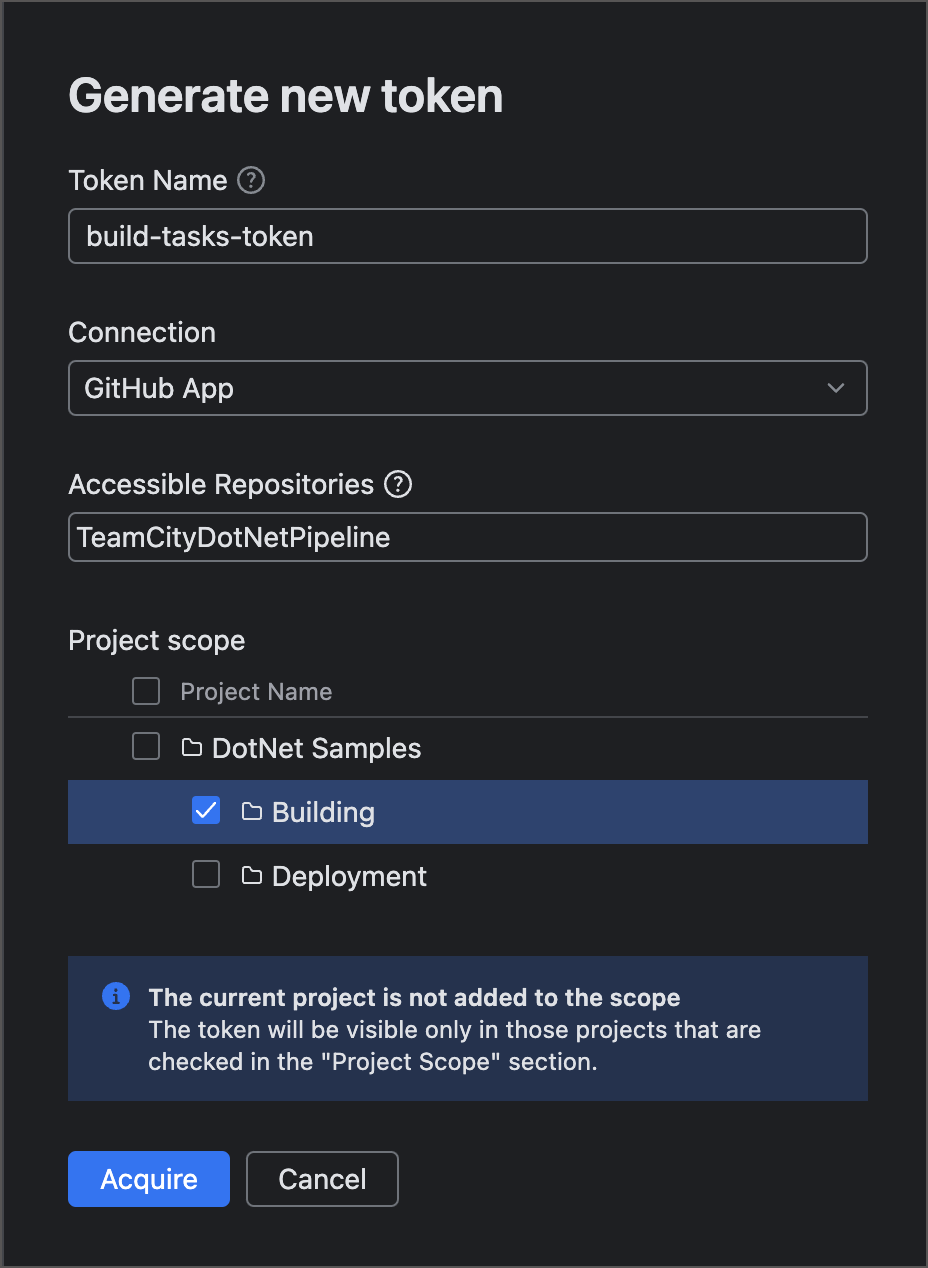
Task: Click the Accessible Repositories help icon
Action: [397, 485]
